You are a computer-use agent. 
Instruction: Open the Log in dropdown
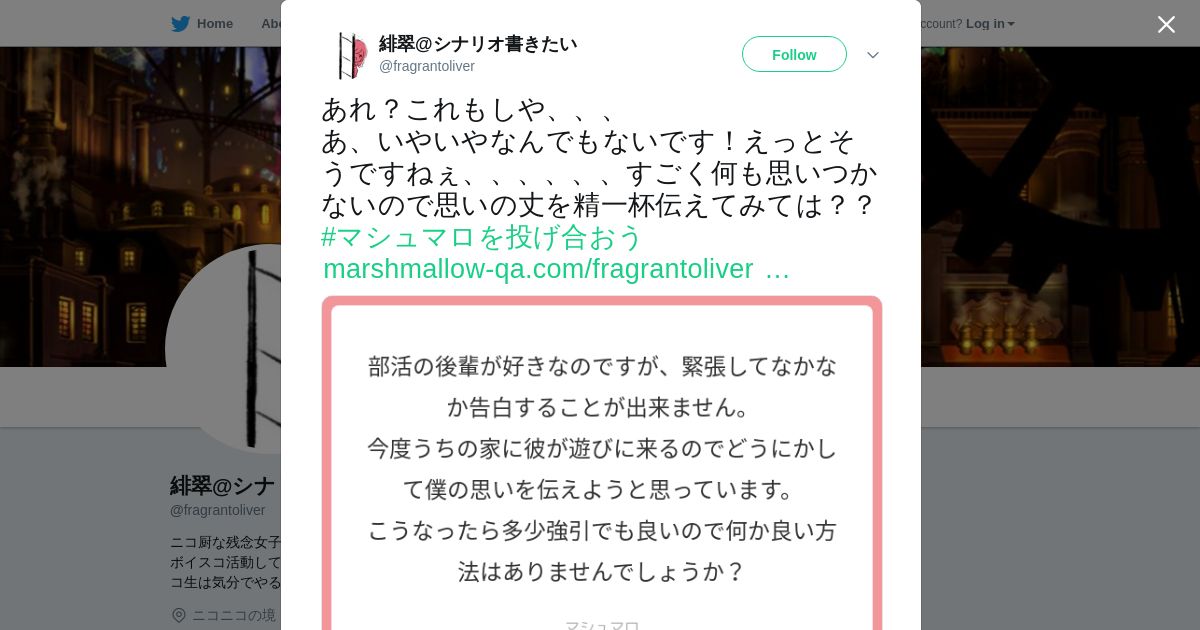[x=990, y=24]
